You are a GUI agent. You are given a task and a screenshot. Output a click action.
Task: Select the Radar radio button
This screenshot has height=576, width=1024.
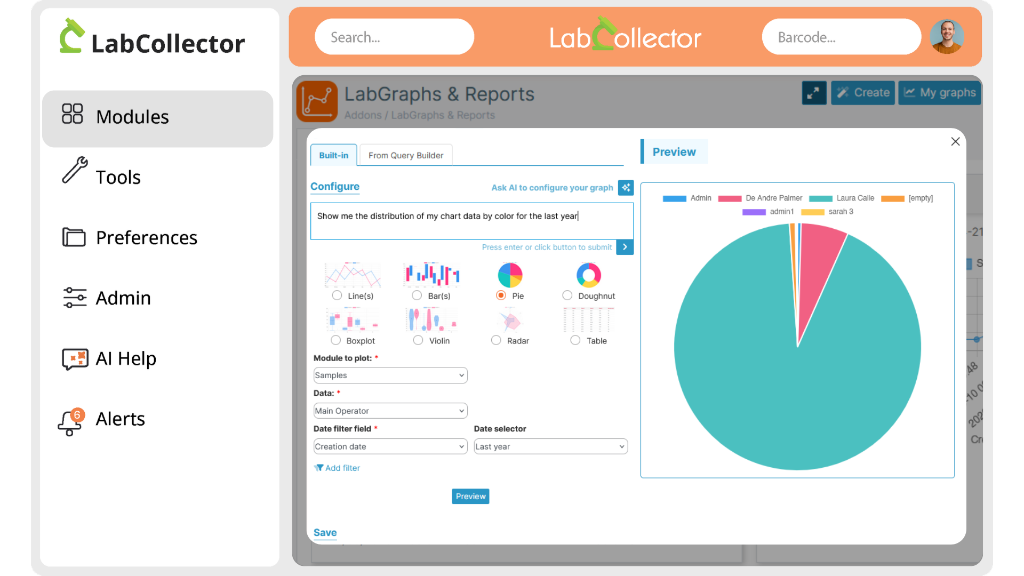[496, 340]
